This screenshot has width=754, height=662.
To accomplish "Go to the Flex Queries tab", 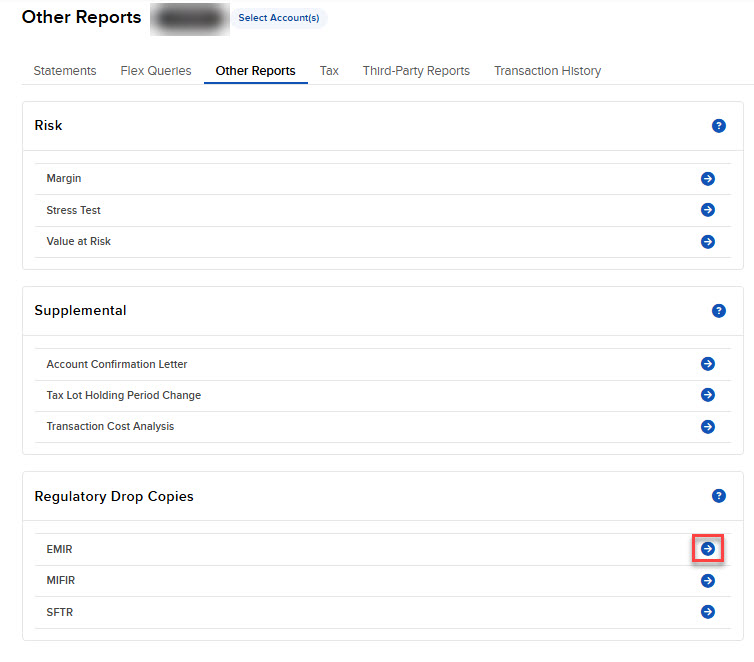I will pos(155,71).
